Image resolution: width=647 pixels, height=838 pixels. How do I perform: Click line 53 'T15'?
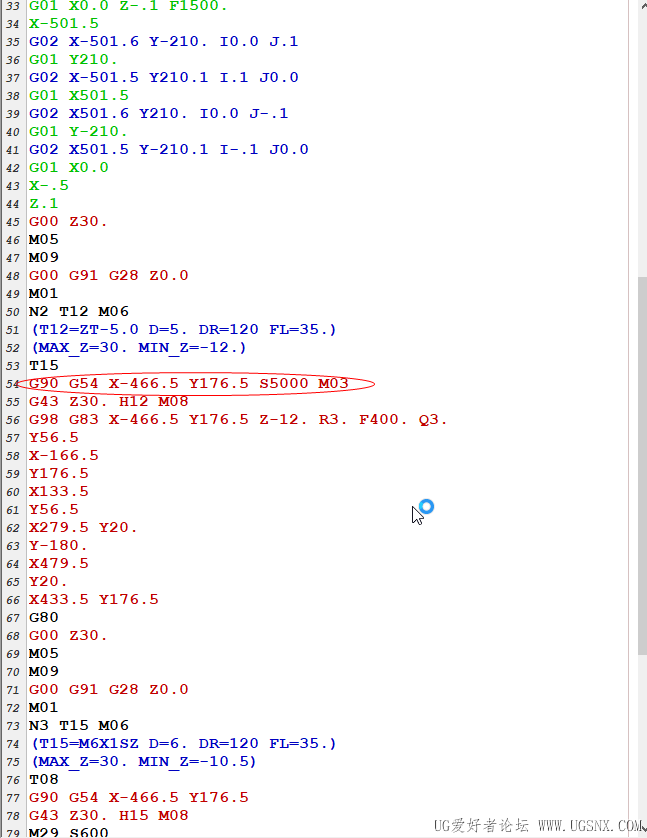43,366
